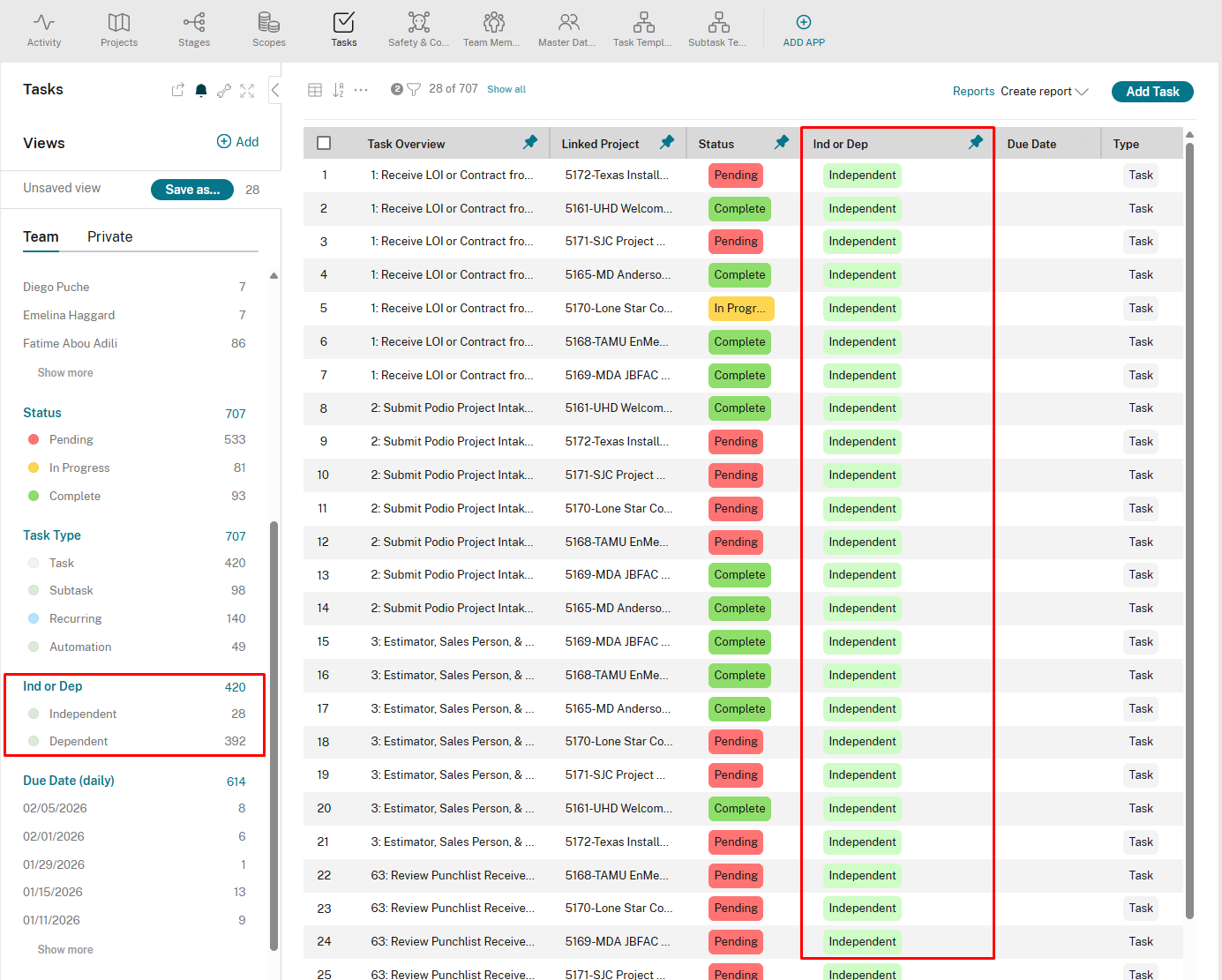Open row 22 task 63: Review Punchlist

[453, 875]
